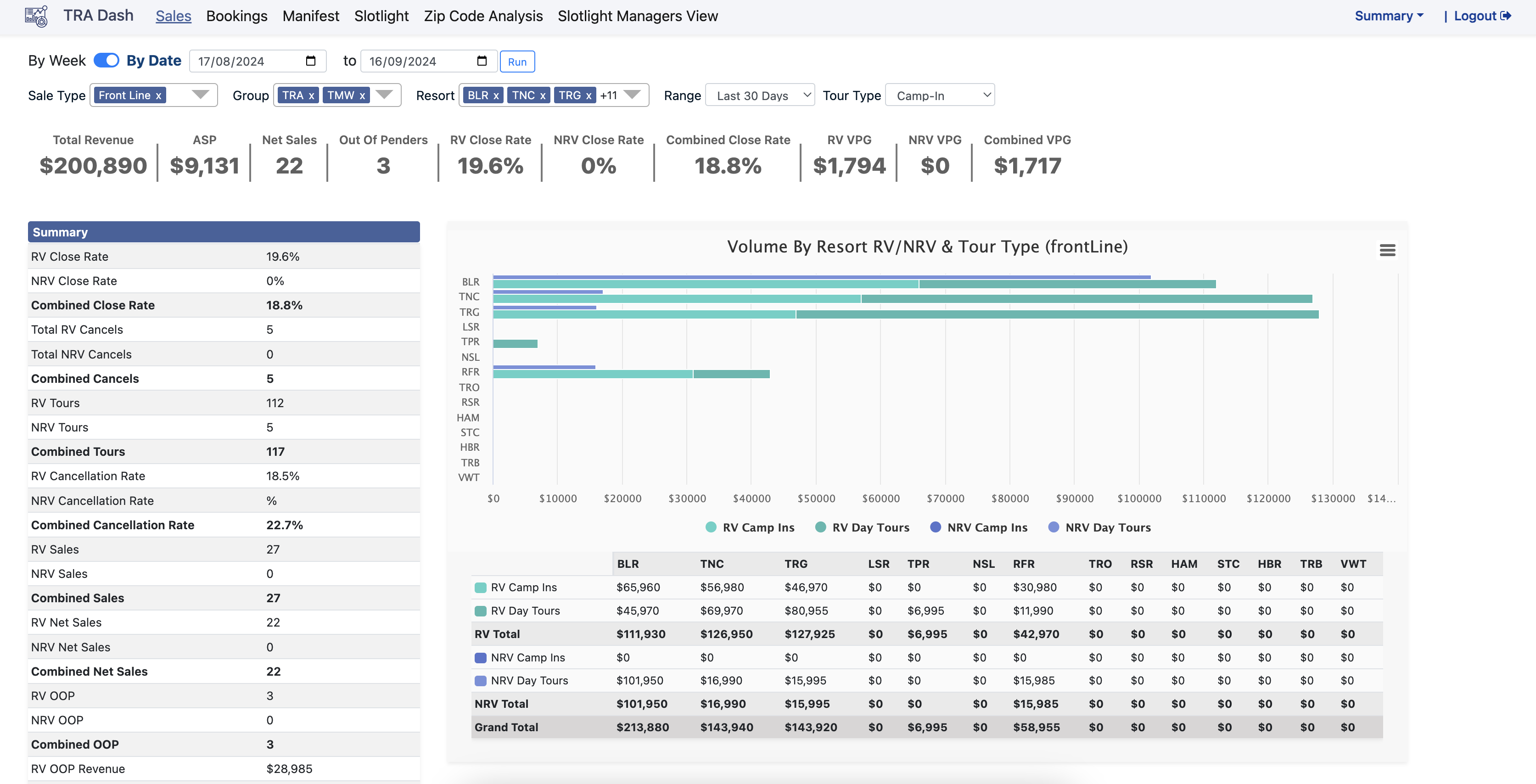The image size is (1536, 784).
Task: Click the TPR RV Day Tours bar
Action: pyautogui.click(x=515, y=343)
